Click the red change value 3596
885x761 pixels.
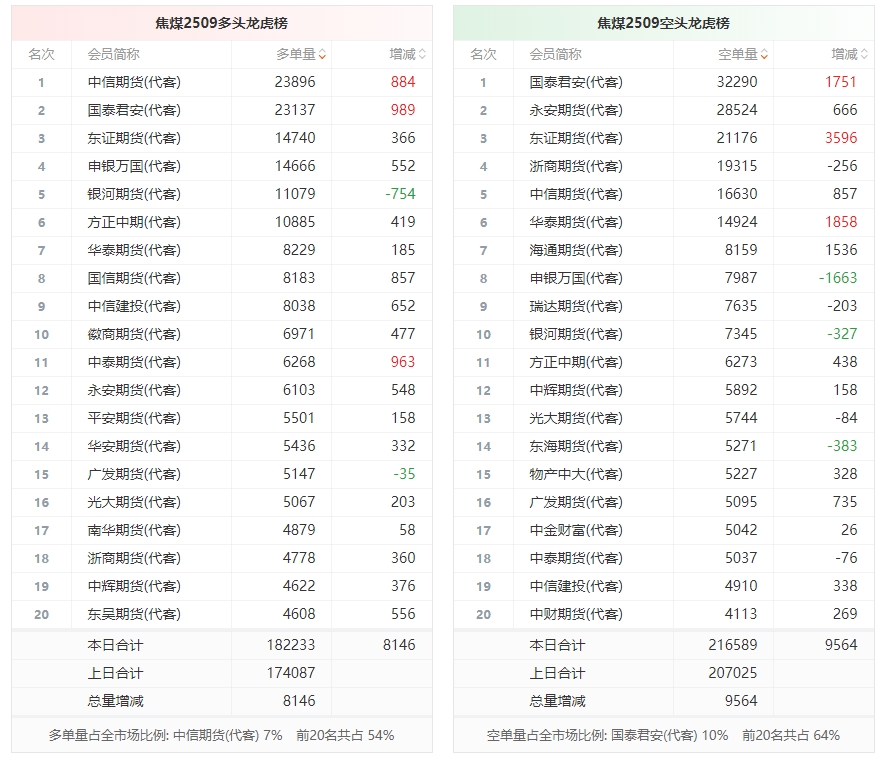click(x=841, y=138)
